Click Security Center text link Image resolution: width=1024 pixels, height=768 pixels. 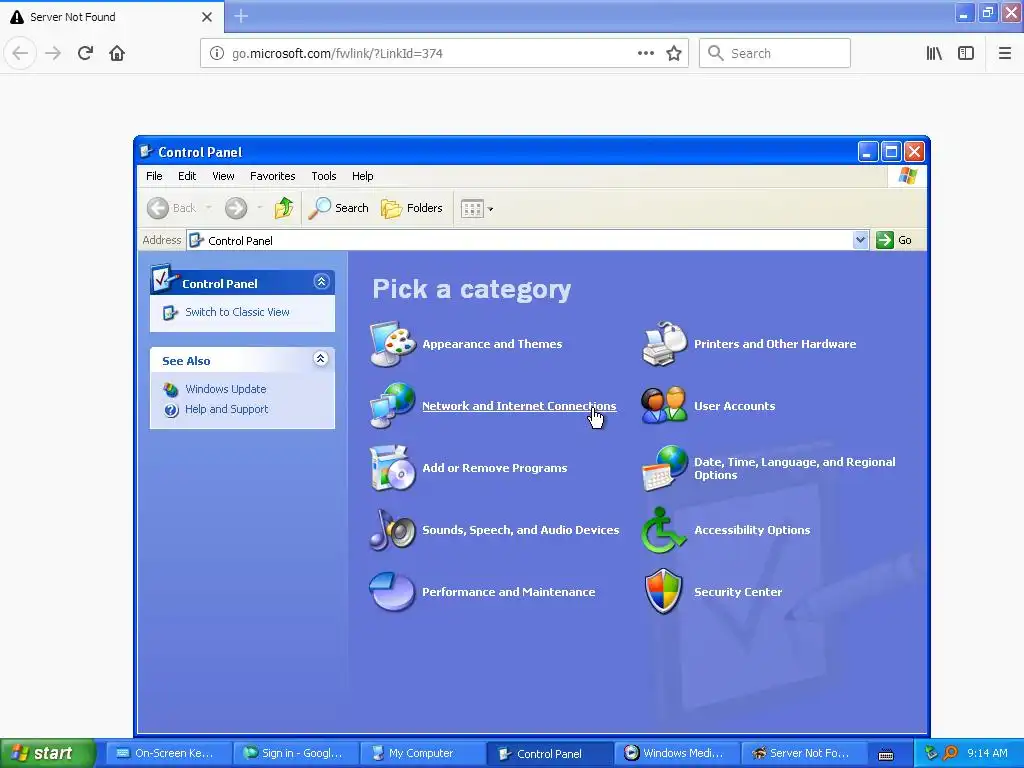tap(738, 592)
